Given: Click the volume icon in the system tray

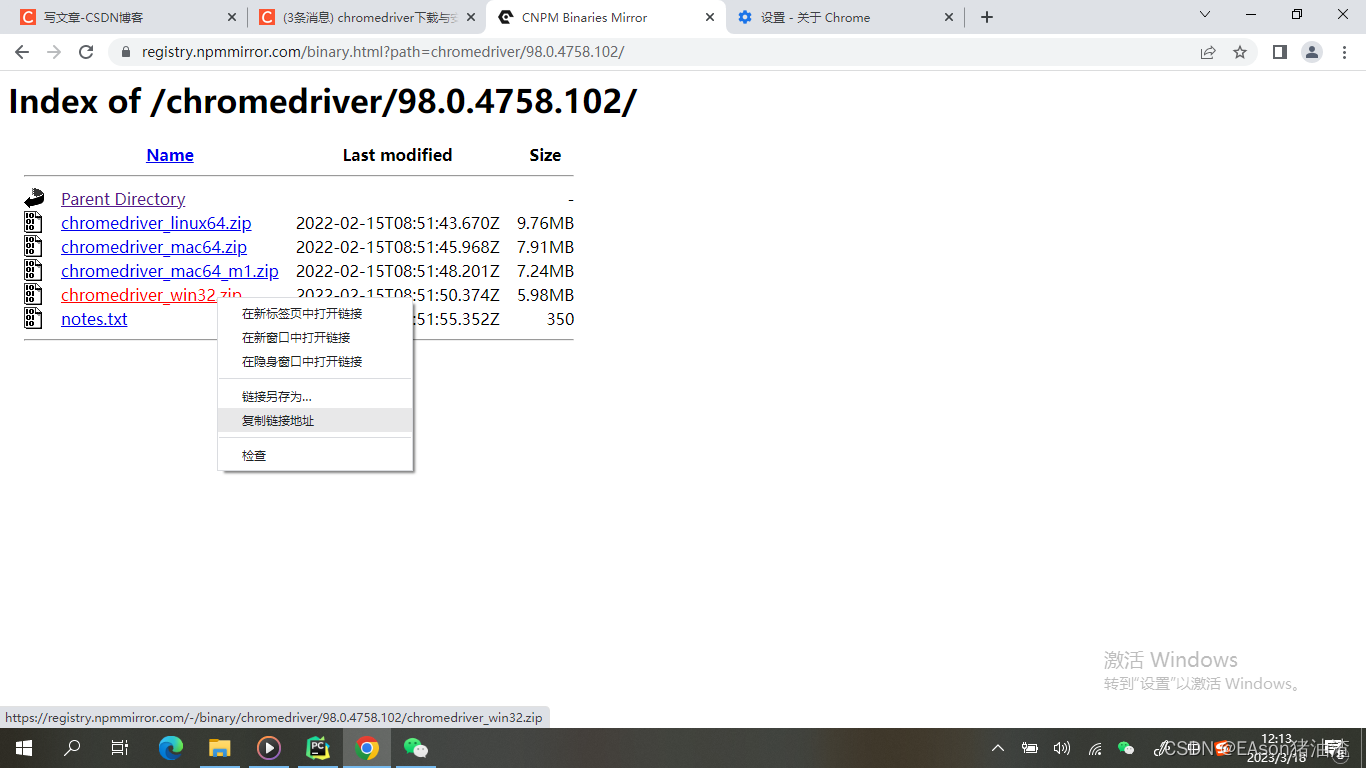Looking at the screenshot, I should [x=1062, y=747].
